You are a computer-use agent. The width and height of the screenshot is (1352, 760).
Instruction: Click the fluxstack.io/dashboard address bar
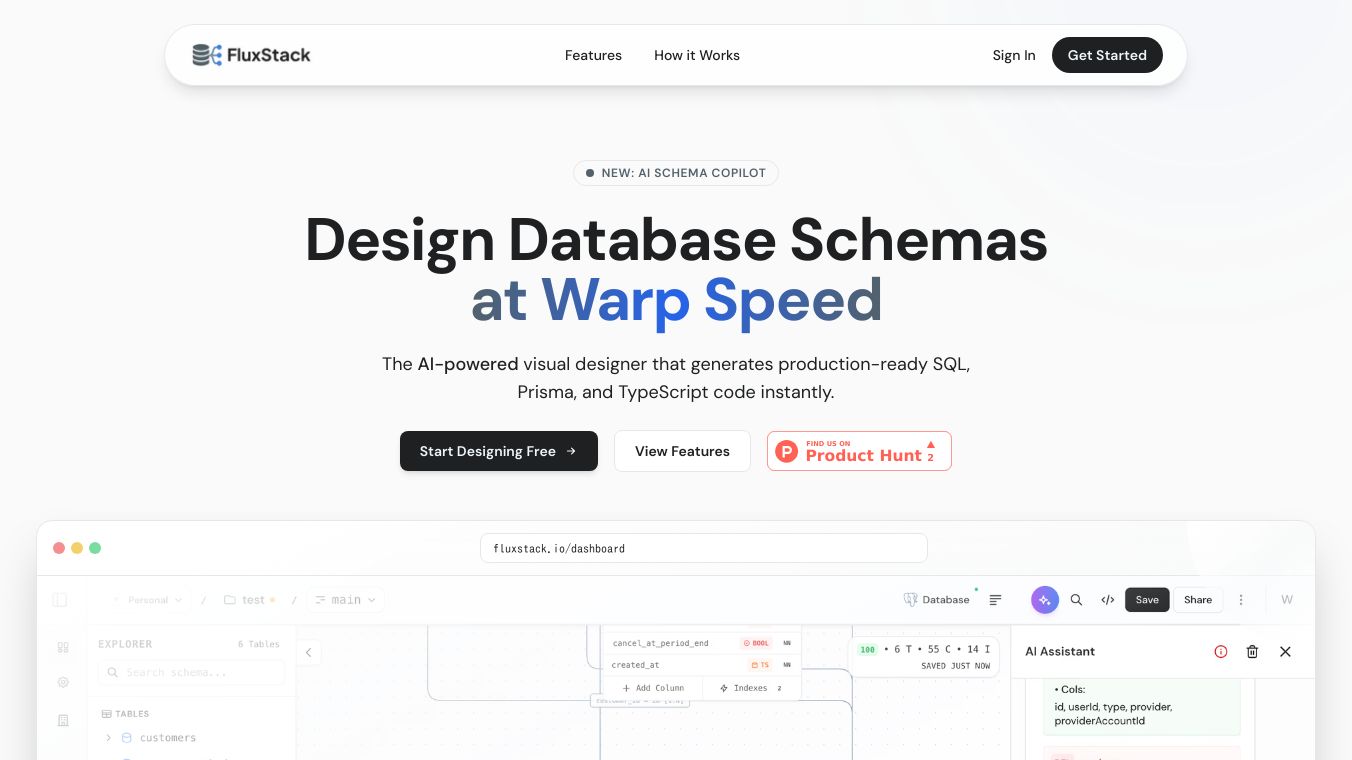(704, 548)
